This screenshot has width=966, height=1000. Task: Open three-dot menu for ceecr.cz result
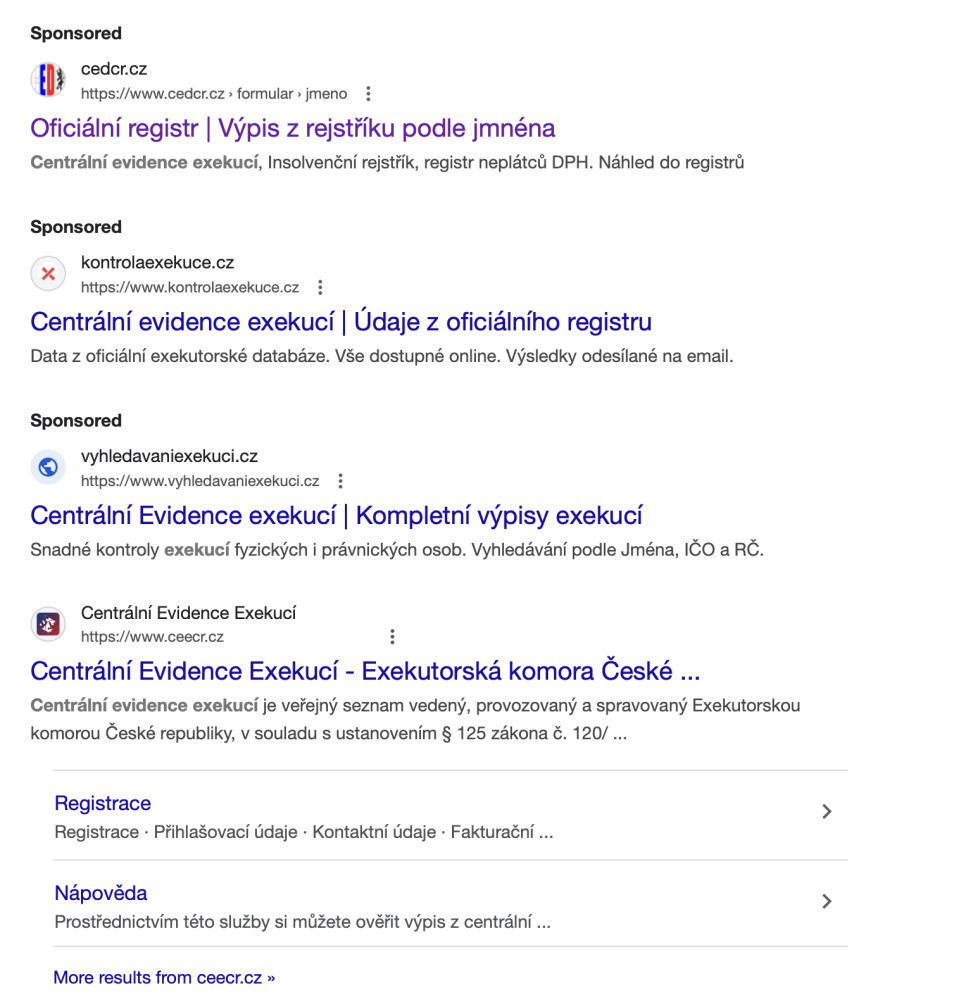point(392,637)
